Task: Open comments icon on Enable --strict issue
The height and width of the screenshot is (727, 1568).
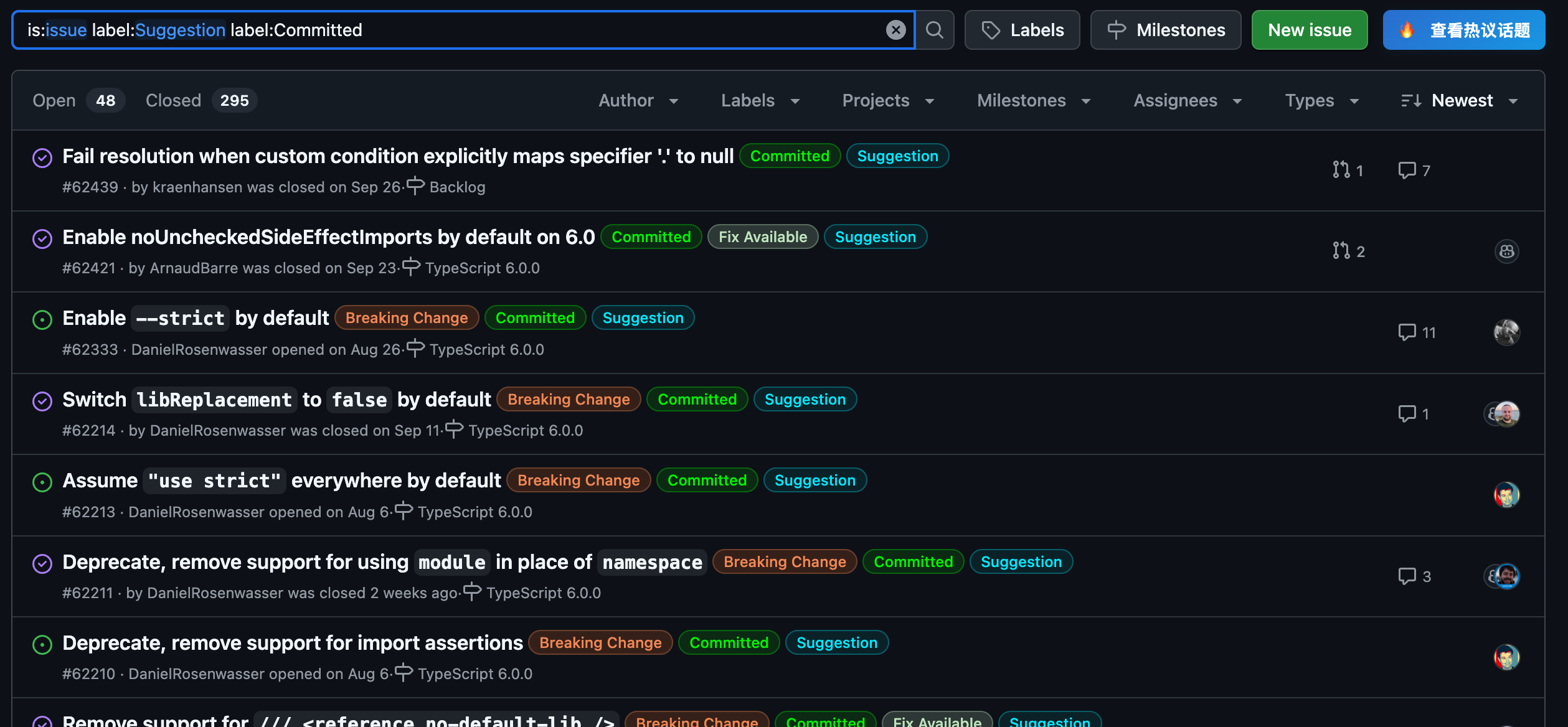Action: pyautogui.click(x=1407, y=332)
